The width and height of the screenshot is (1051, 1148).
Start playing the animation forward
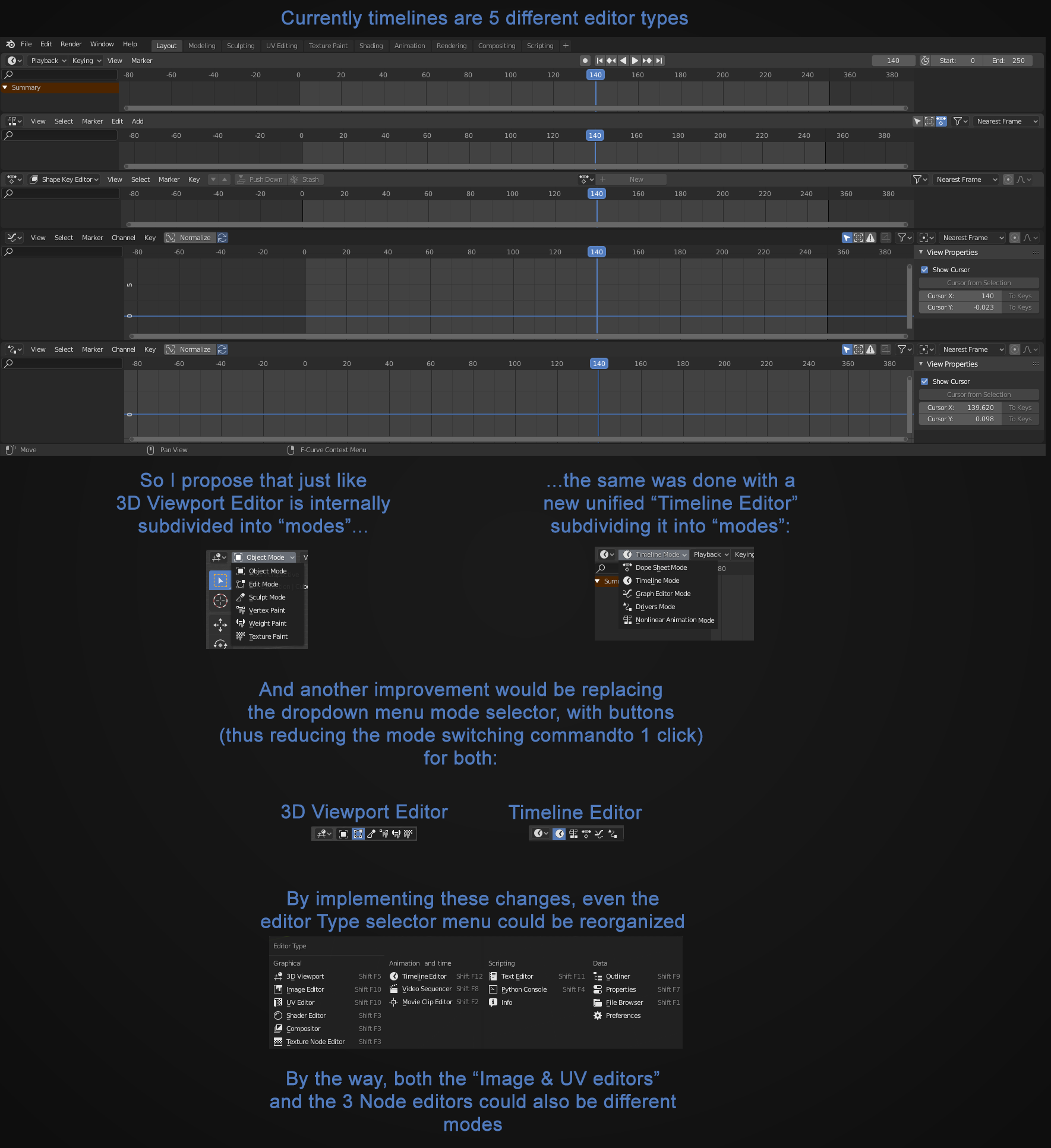(635, 61)
